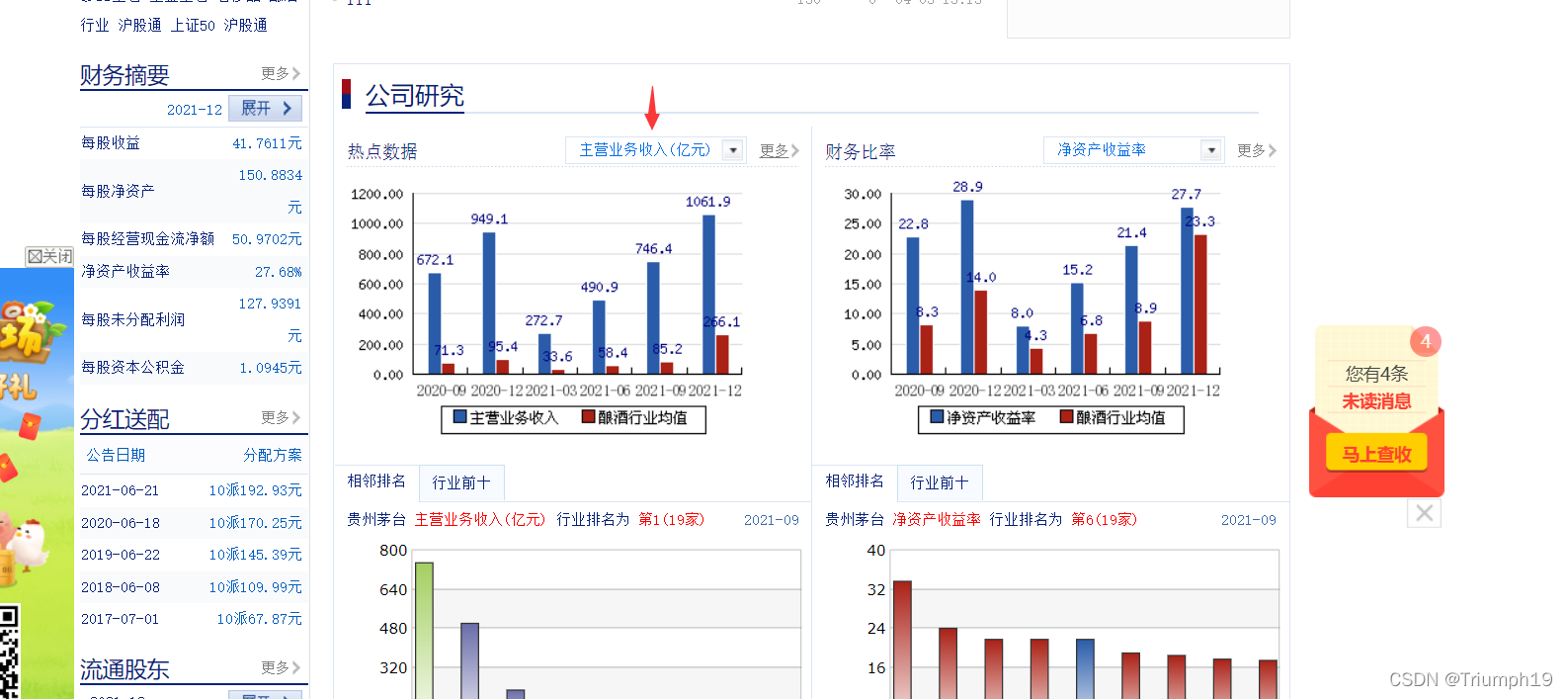Screen dimensions: 1568x699
Task: Close the unread messages popup
Action: coord(1424,513)
